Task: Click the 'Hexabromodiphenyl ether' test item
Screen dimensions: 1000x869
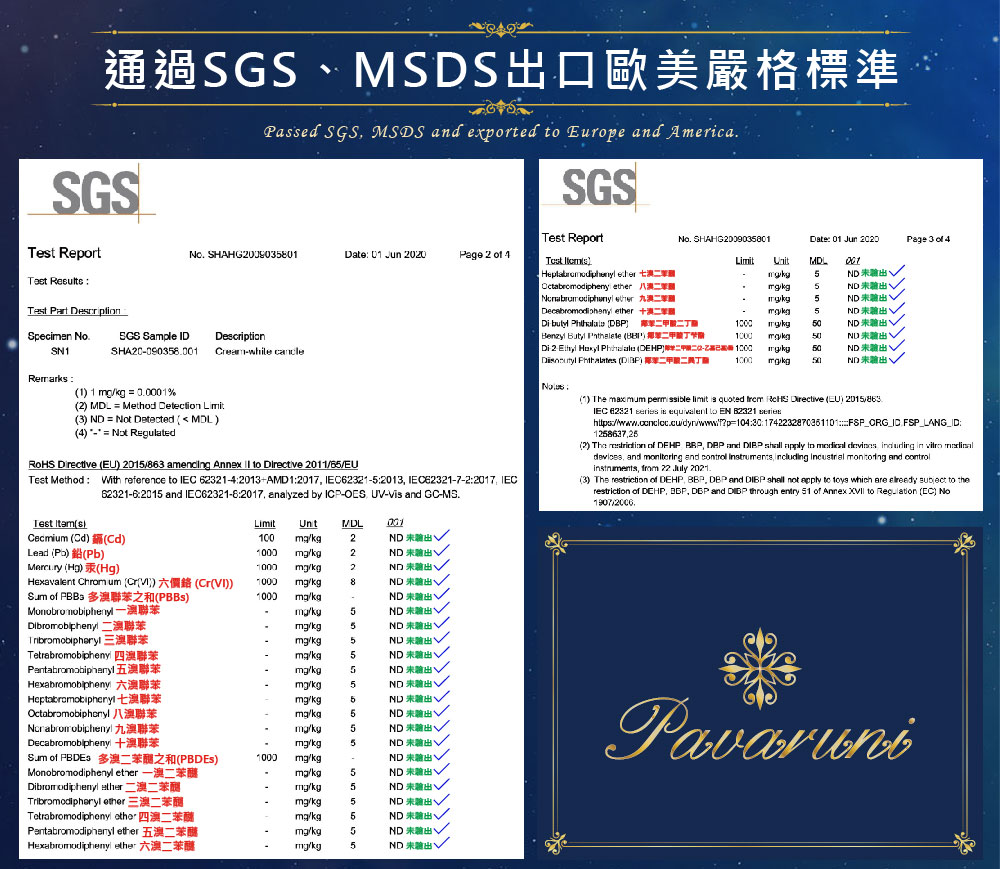Action: 111,846
